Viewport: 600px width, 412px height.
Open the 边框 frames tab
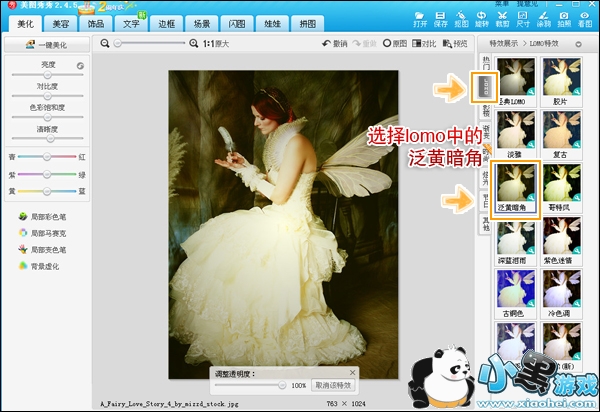tap(166, 24)
